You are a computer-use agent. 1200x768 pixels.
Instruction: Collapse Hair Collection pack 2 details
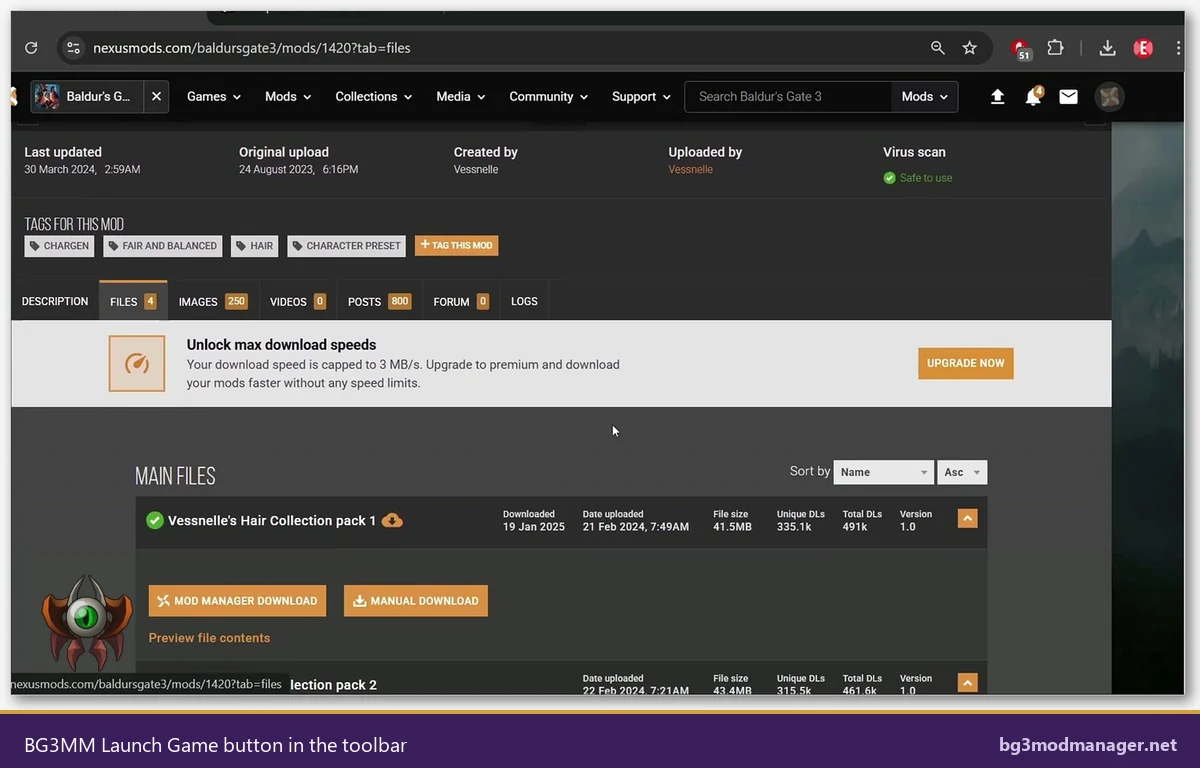tap(967, 682)
